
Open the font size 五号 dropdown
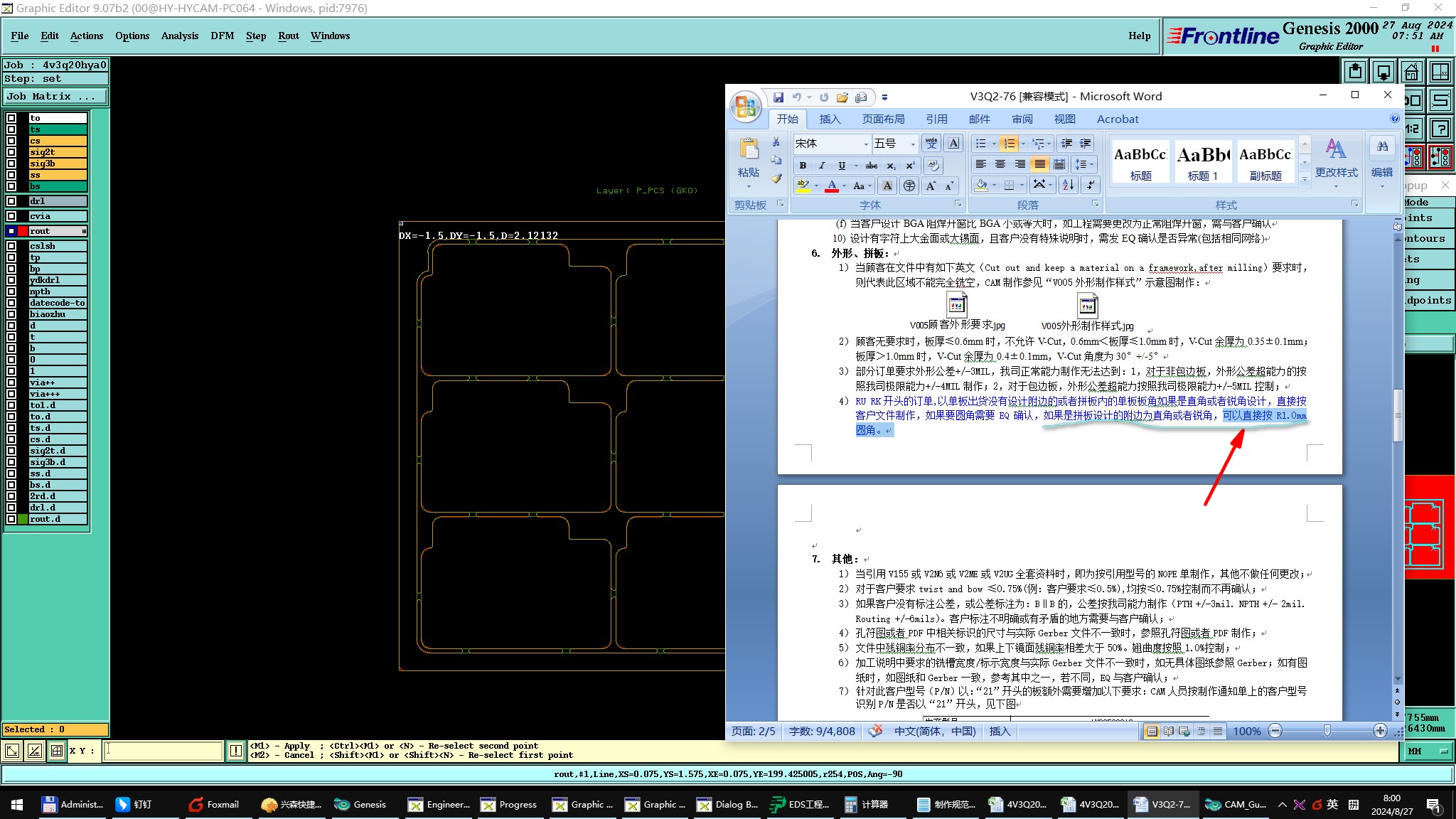(x=913, y=144)
